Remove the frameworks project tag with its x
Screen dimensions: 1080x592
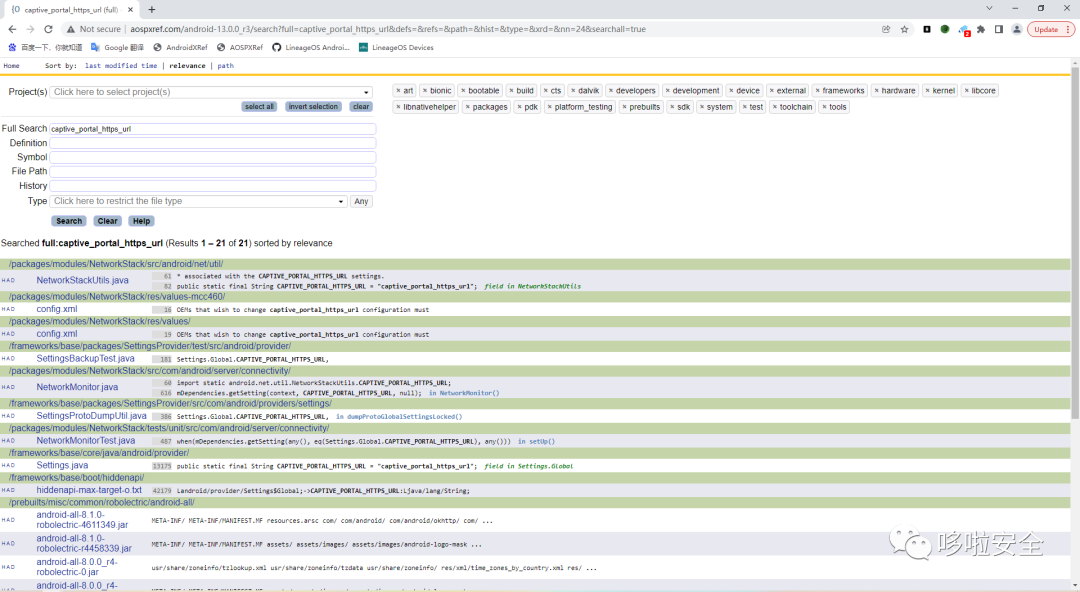coord(818,91)
